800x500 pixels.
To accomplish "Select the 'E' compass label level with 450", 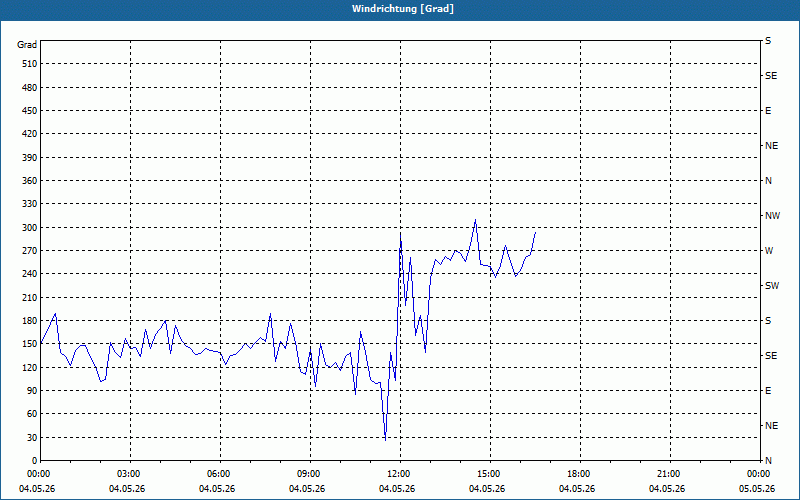I will click(x=768, y=111).
